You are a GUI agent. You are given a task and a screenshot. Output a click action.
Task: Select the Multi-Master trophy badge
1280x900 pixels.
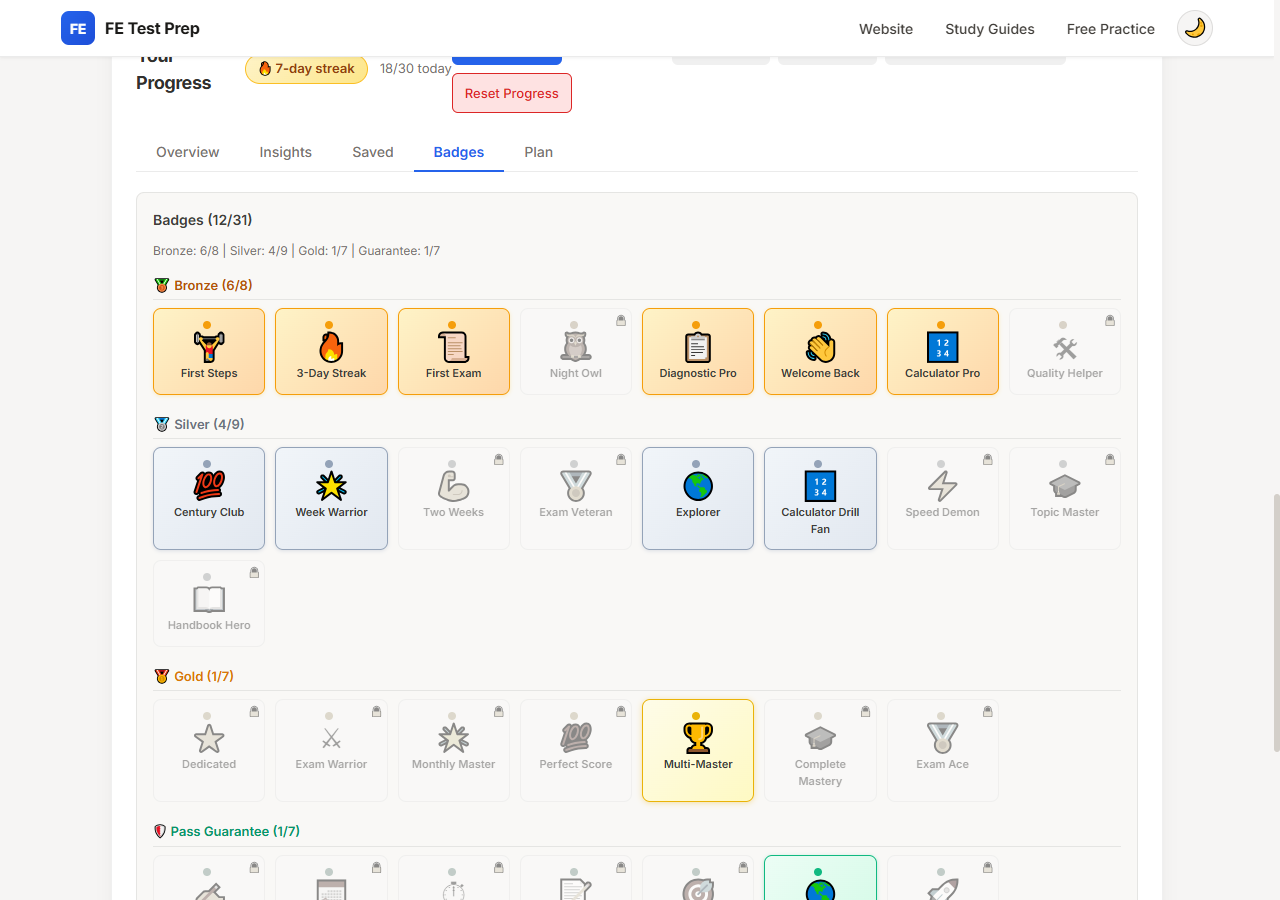(x=698, y=750)
